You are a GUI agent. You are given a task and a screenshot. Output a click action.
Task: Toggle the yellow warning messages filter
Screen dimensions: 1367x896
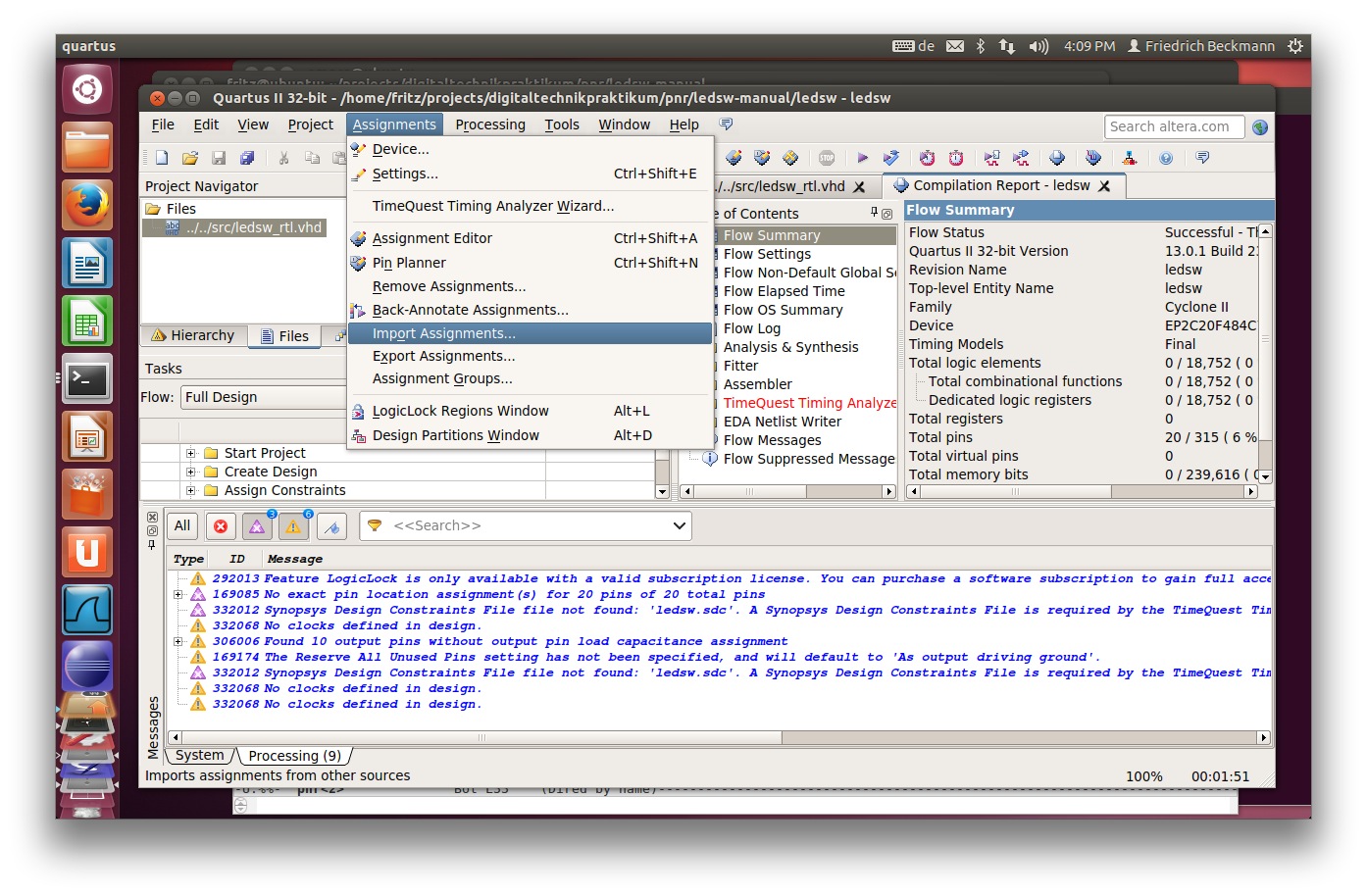point(293,526)
